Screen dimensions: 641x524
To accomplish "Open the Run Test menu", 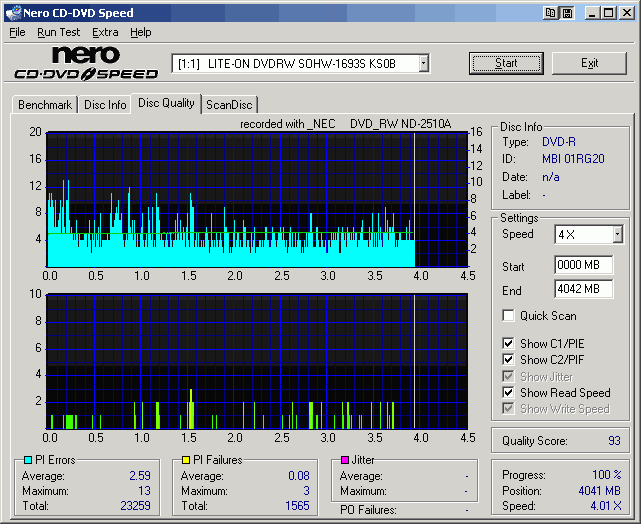I will [x=59, y=32].
